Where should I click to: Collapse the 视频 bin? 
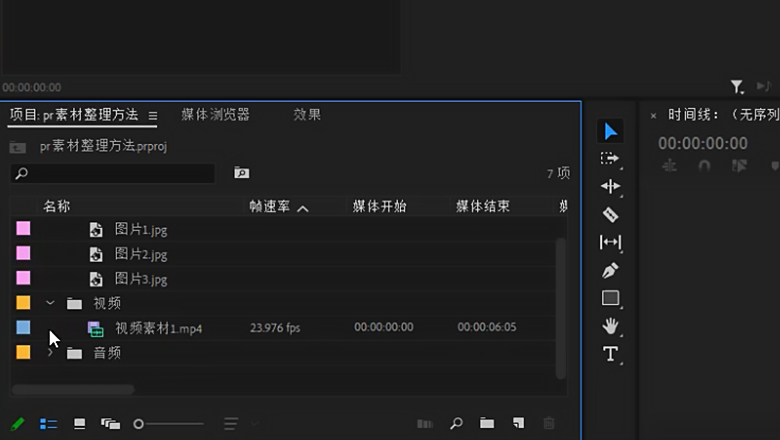[50, 302]
